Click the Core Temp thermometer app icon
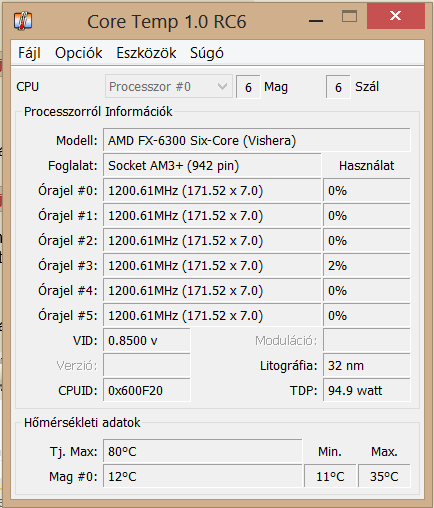 23,21
